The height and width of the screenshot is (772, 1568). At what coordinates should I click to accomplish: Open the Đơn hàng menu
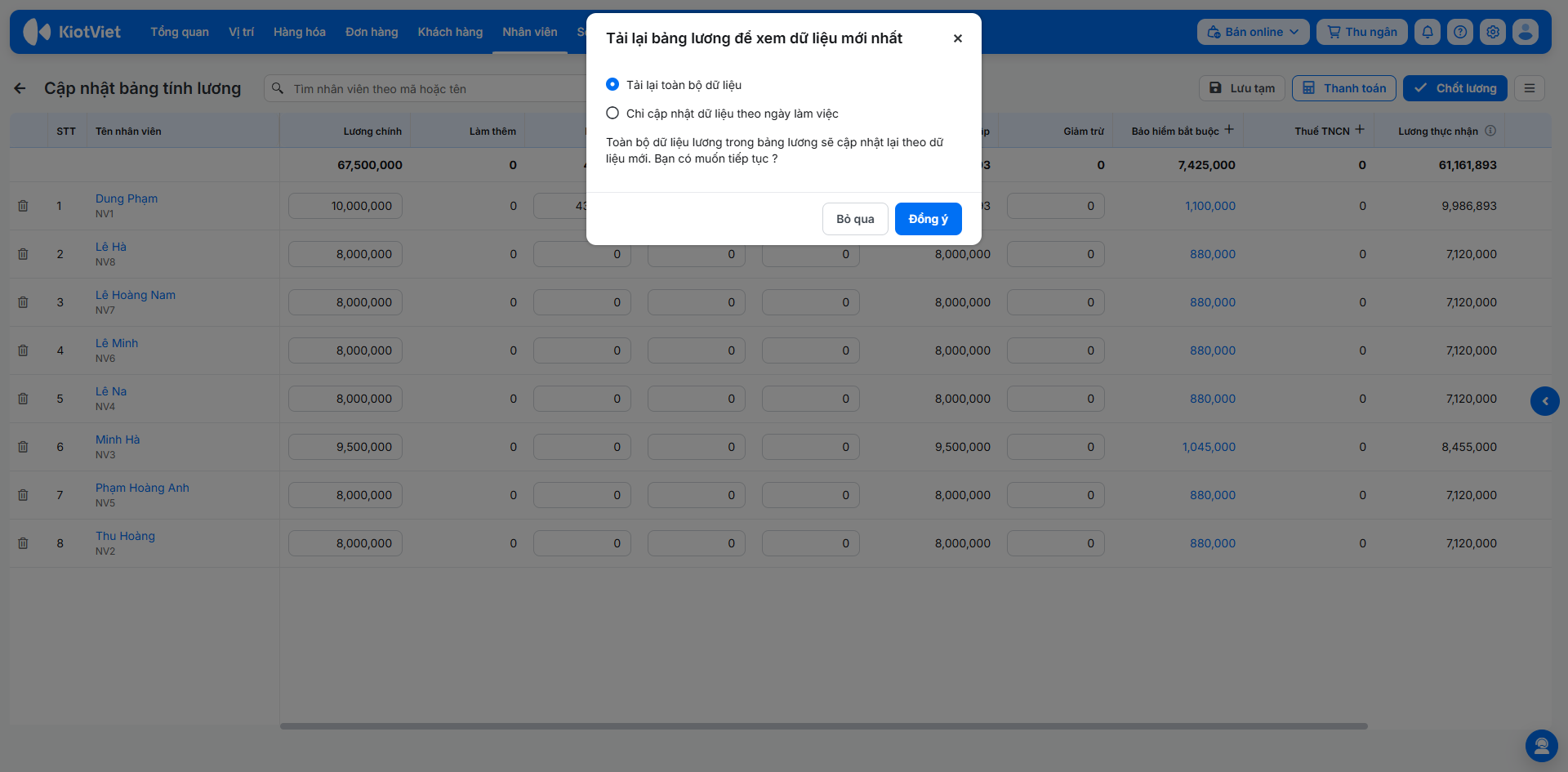coord(372,32)
